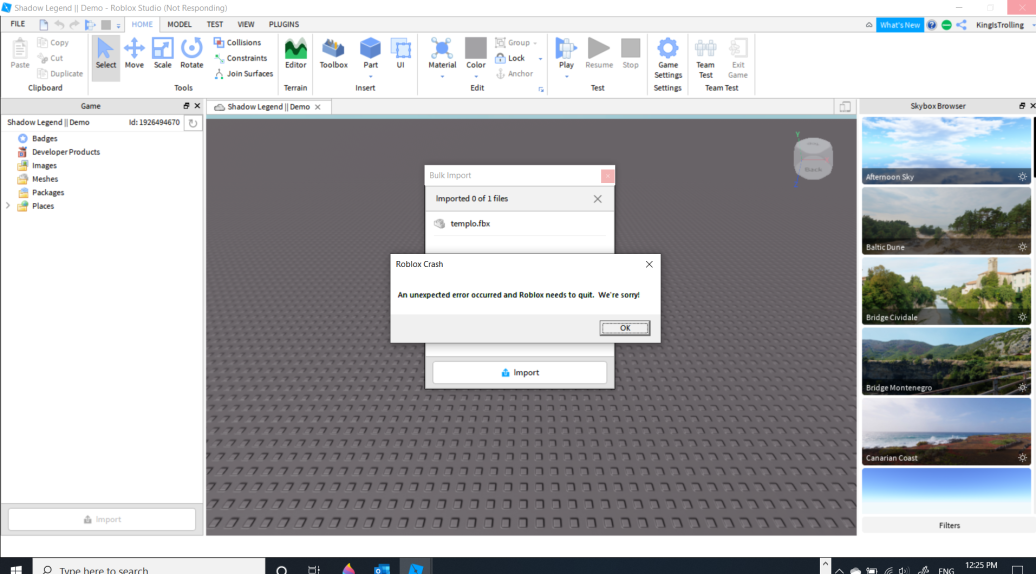Expand the Play dropdown arrow
Screen dimensions: 1036x574
click(566, 76)
